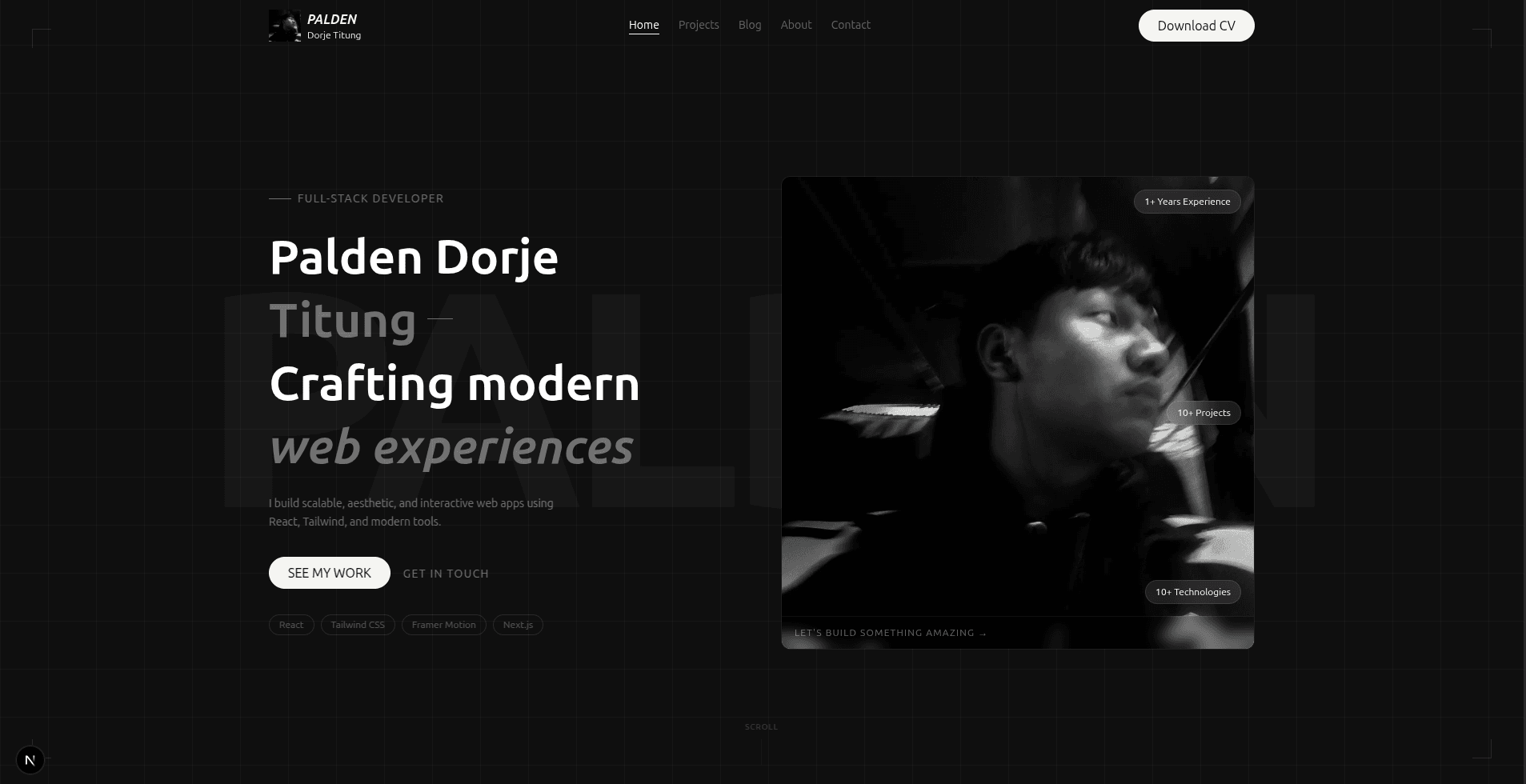Open the Projects page from the navigation

coord(698,25)
